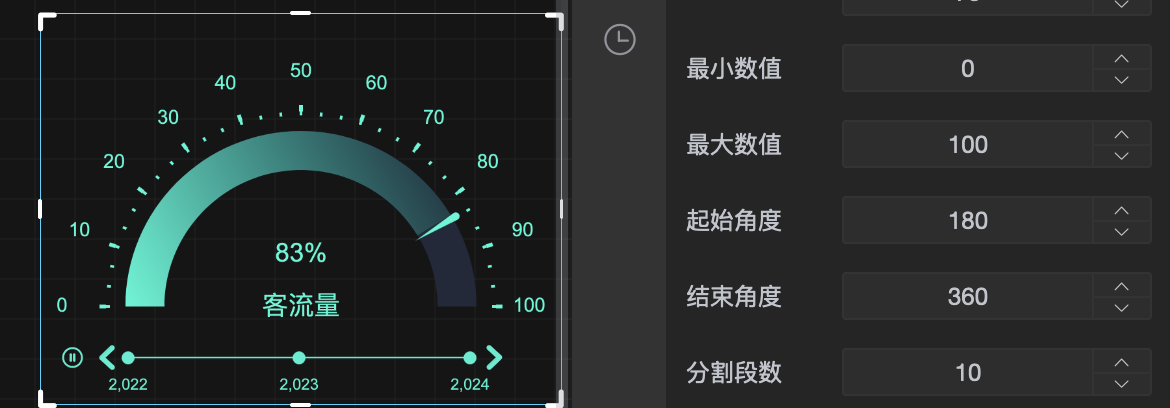Open the clock icon panel in sidebar

(619, 40)
